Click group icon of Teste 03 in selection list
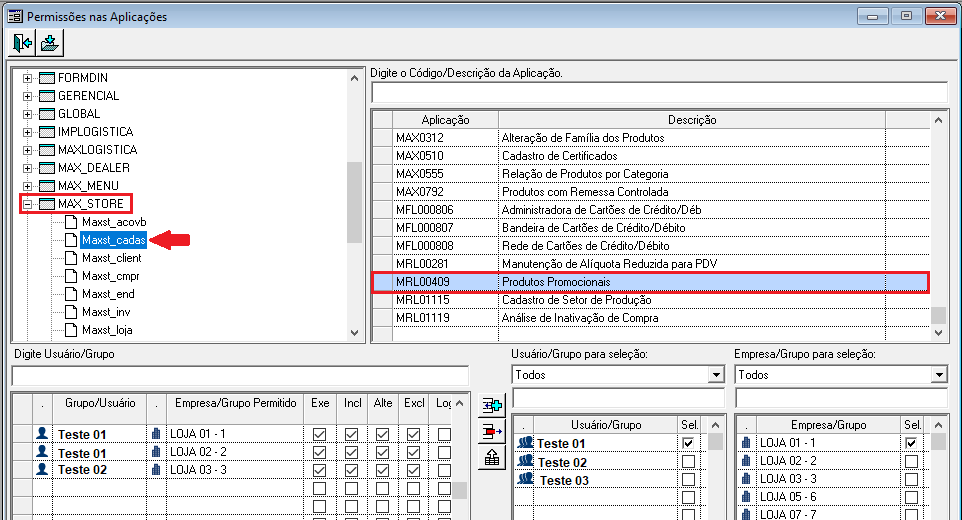This screenshot has height=520, width=962. pos(526,480)
